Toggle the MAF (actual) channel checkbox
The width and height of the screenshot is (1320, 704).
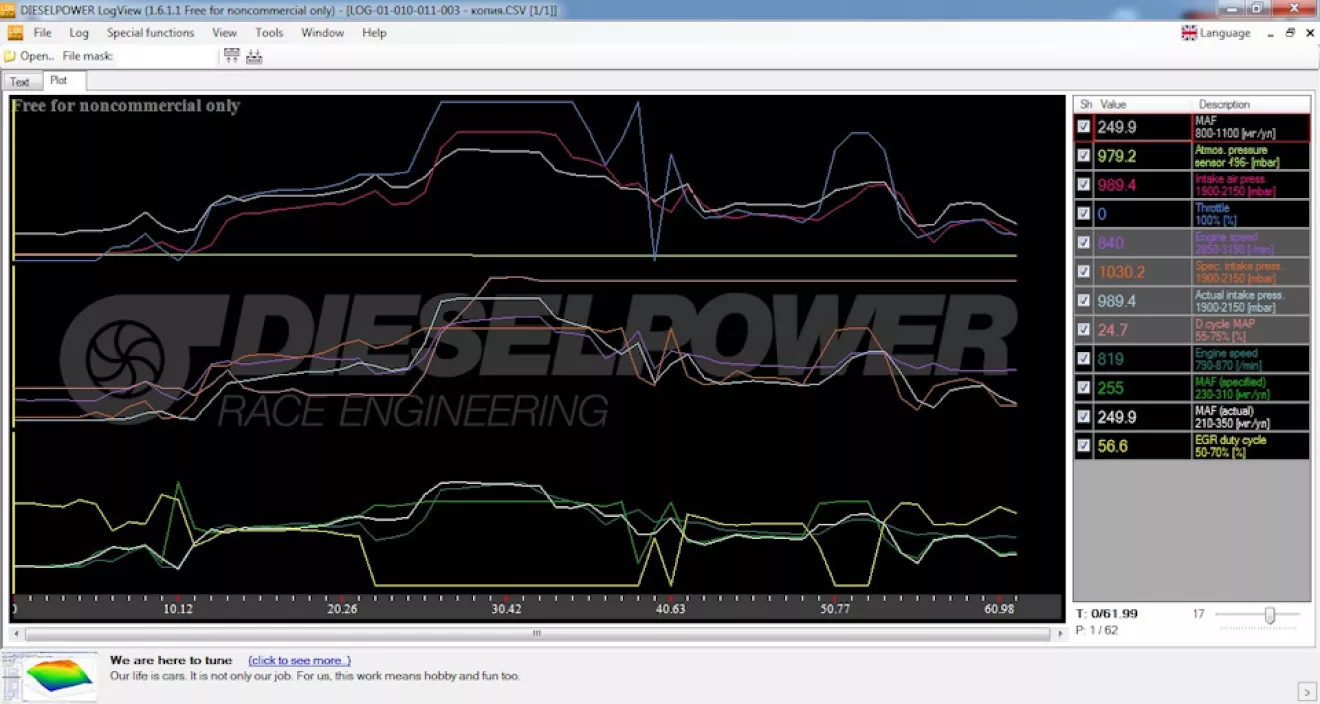(1083, 416)
